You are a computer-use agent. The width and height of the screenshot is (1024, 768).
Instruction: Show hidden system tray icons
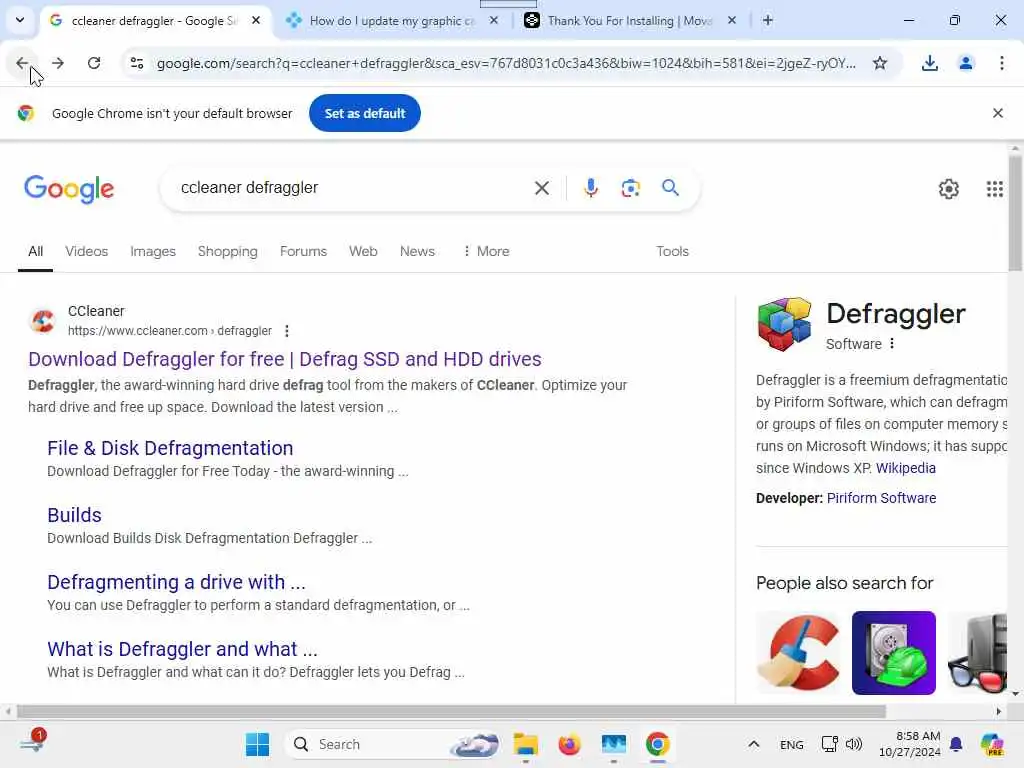pyautogui.click(x=754, y=744)
